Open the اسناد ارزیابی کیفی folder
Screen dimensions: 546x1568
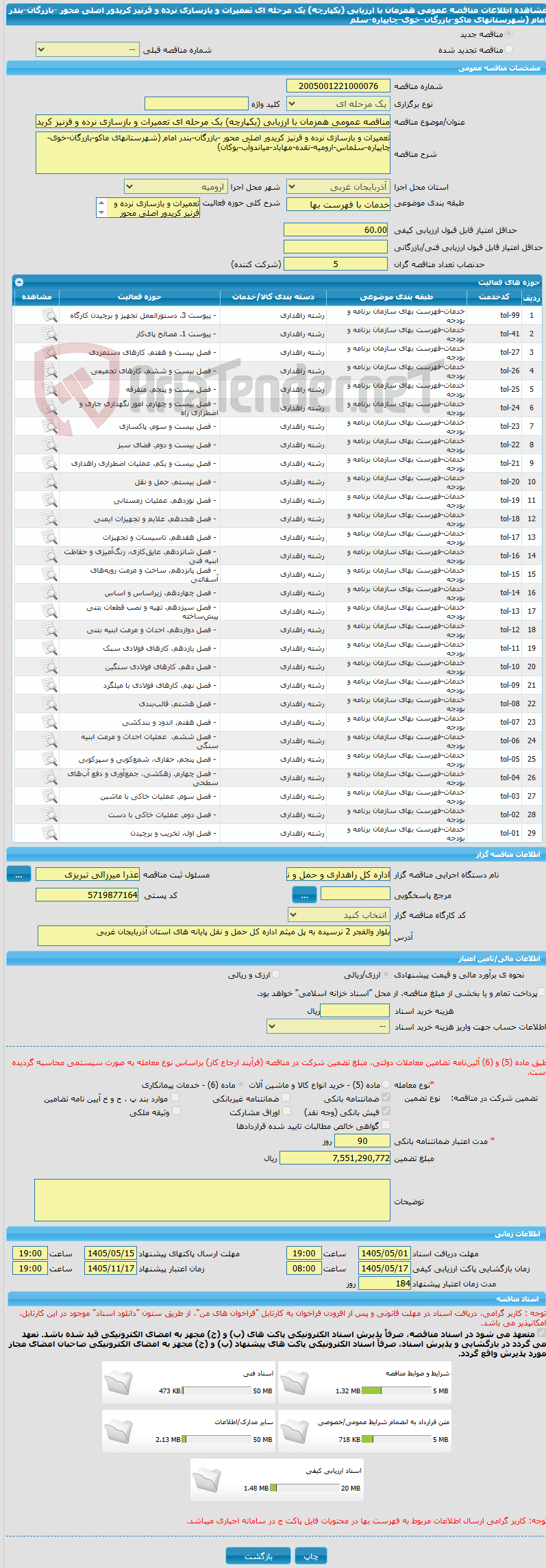coord(206,1480)
